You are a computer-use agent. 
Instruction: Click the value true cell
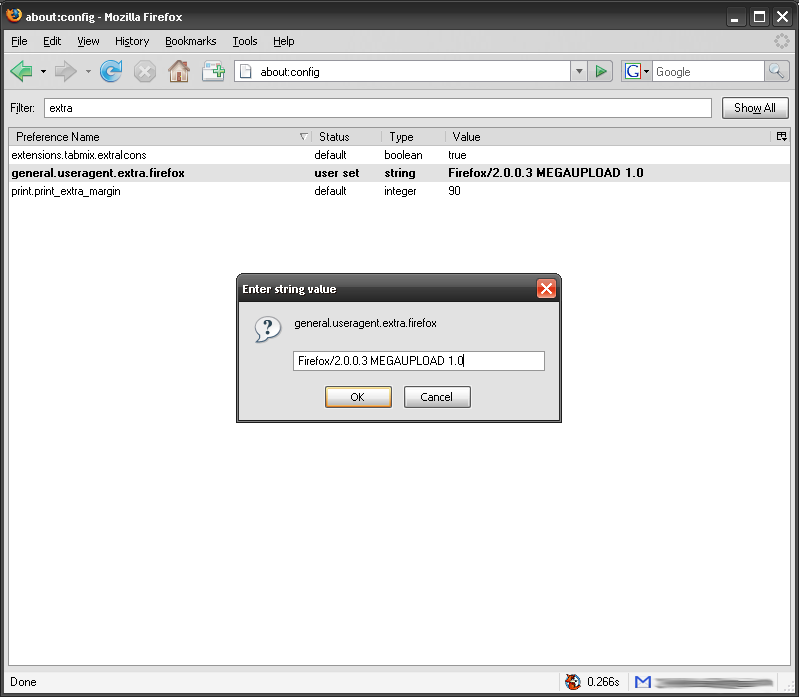point(457,155)
